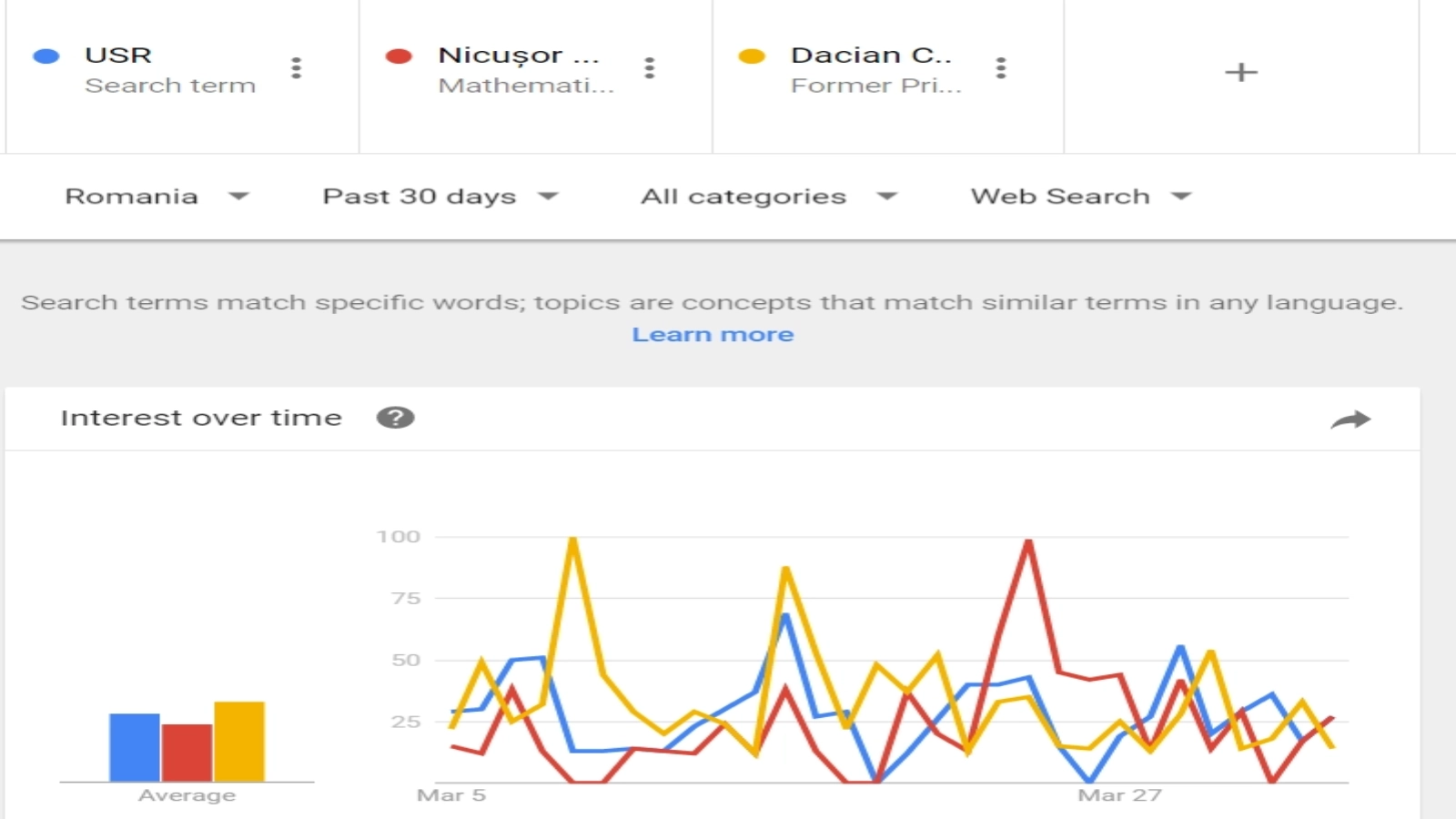Click the blue average bar
The width and height of the screenshot is (1456, 819).
(x=135, y=747)
